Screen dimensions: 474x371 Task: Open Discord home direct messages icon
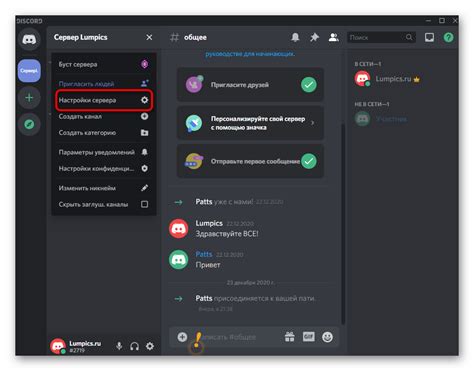29,39
